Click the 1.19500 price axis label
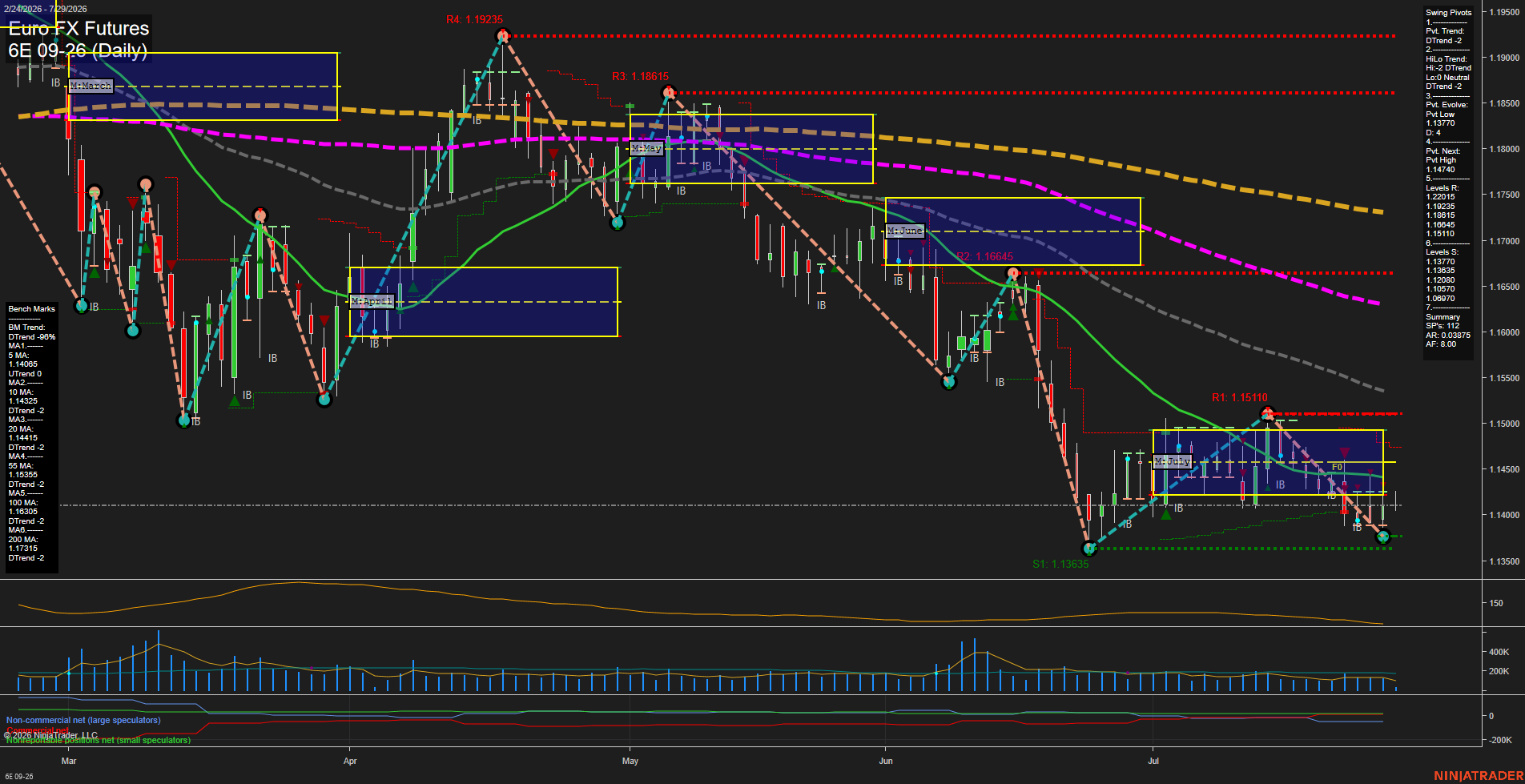 (1503, 12)
